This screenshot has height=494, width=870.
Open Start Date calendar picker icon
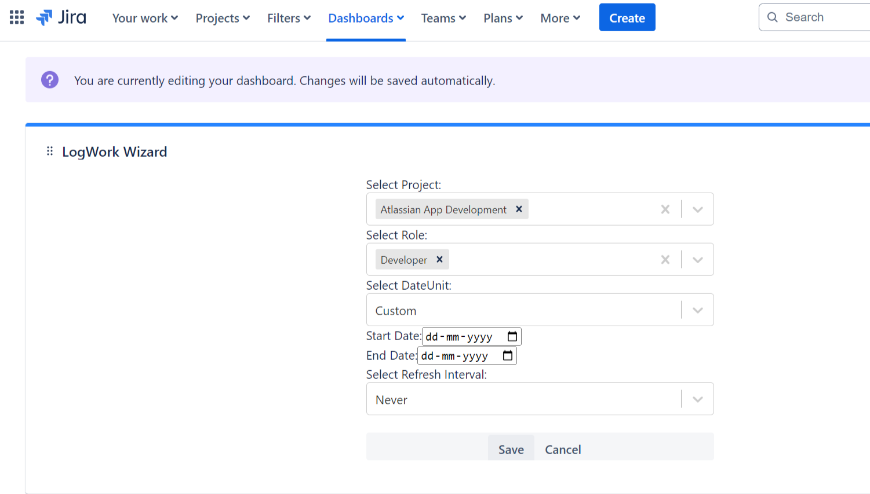click(513, 337)
